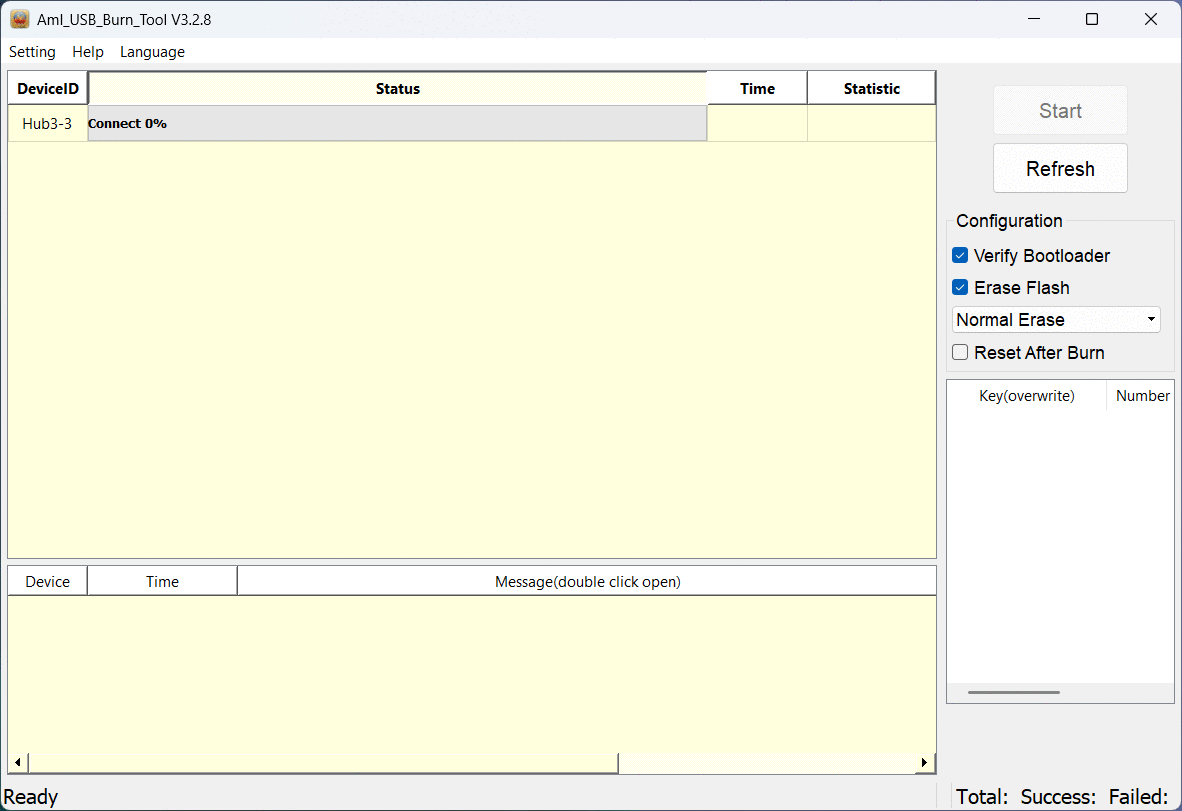This screenshot has width=1182, height=811.
Task: Toggle the Verify Bootloader checkbox
Action: tap(960, 256)
